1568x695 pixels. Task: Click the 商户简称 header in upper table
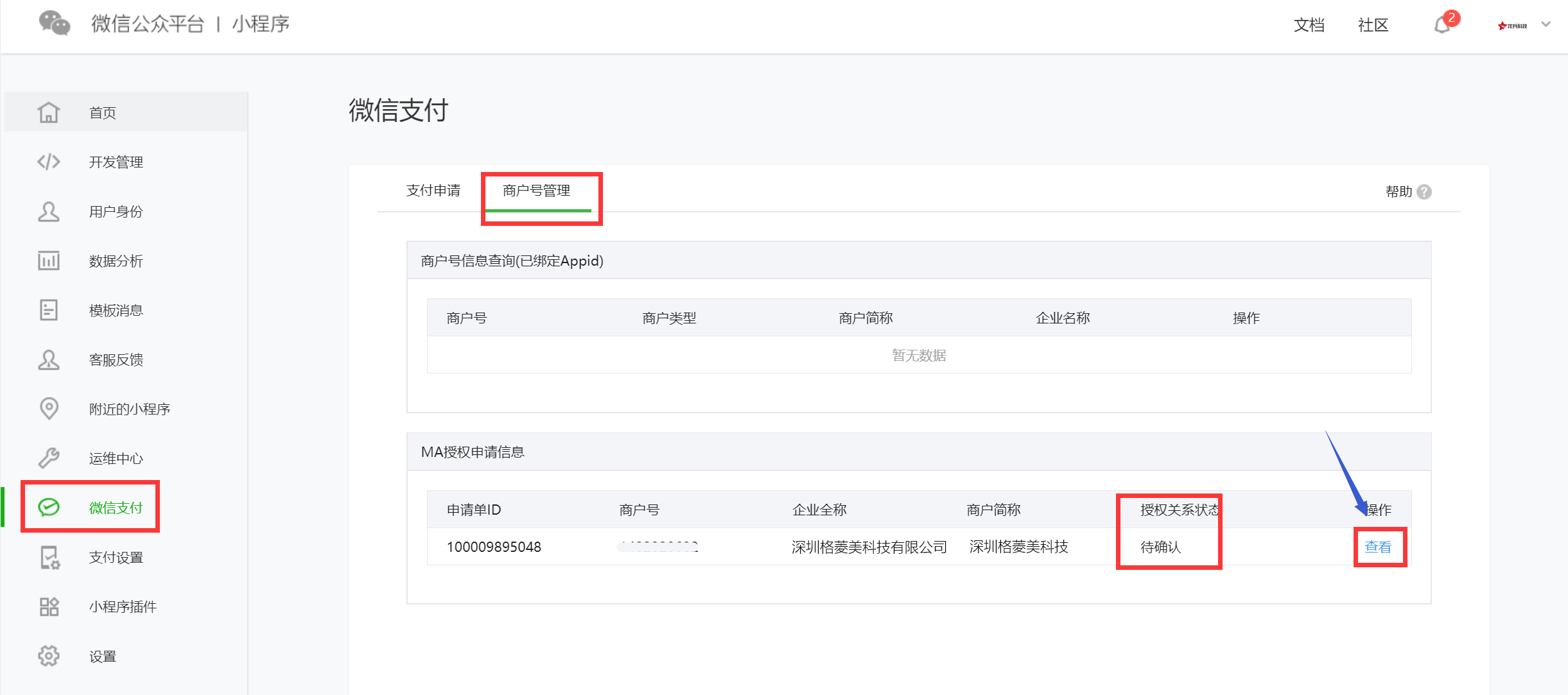coord(866,318)
